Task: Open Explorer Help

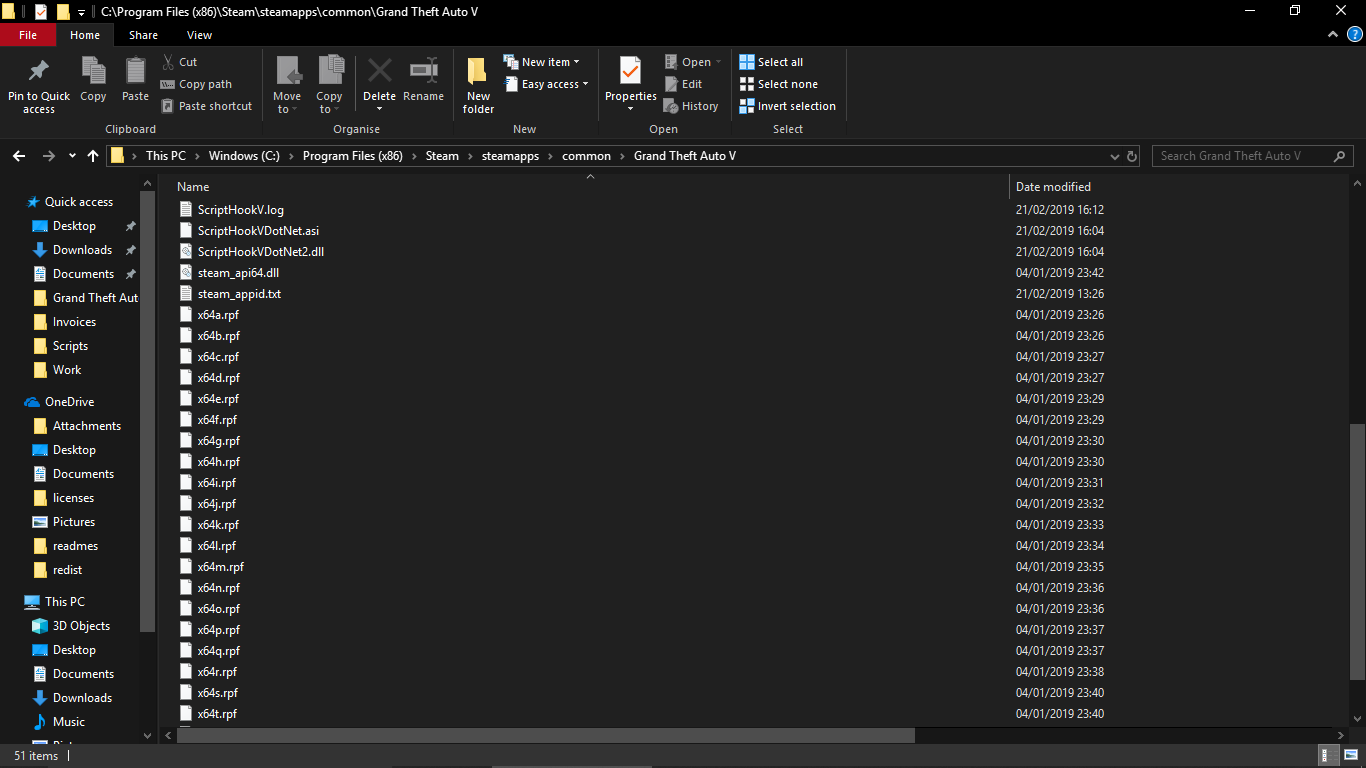Action: (1354, 35)
